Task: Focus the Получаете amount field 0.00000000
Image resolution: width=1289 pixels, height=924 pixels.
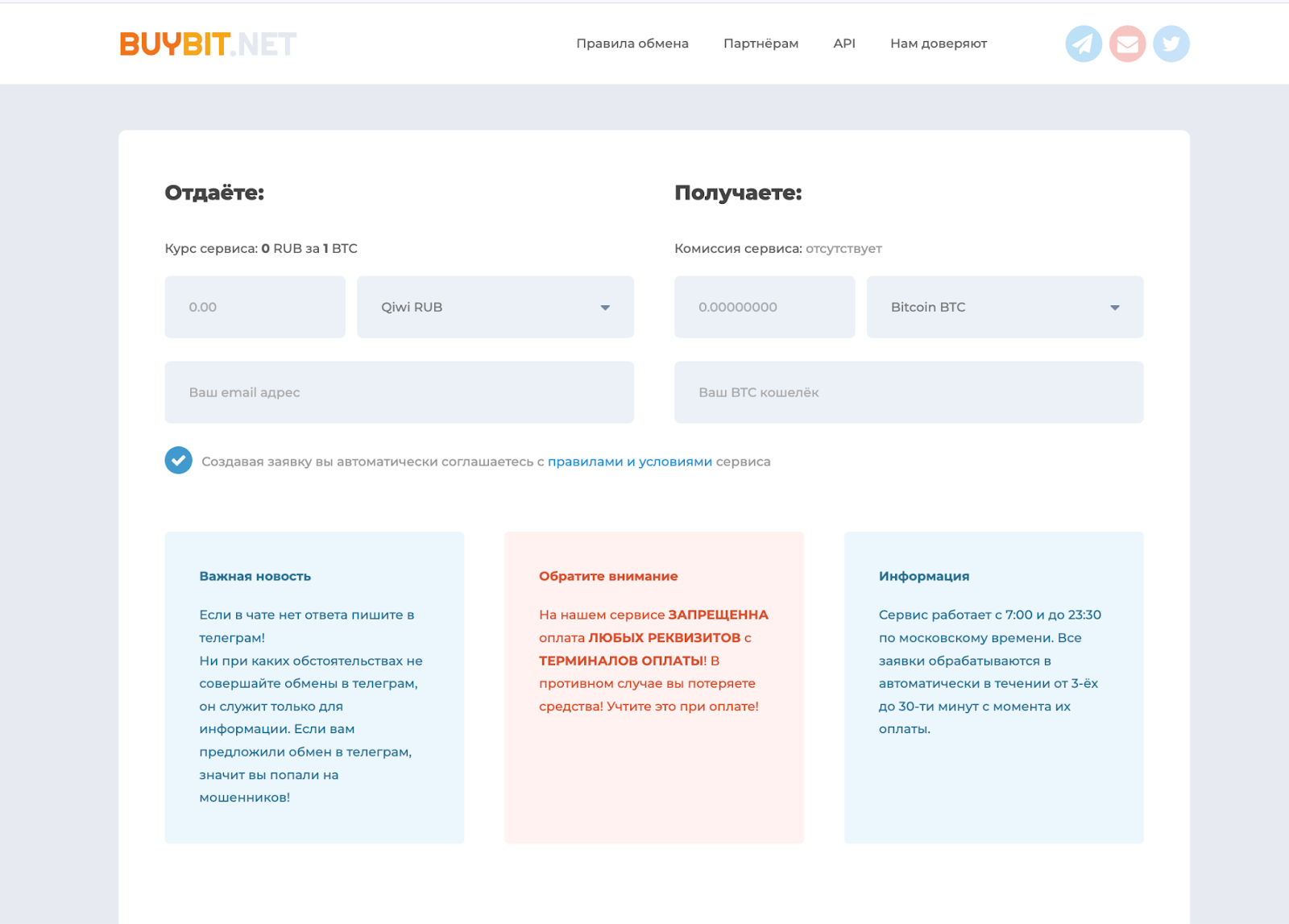Action: click(x=764, y=307)
